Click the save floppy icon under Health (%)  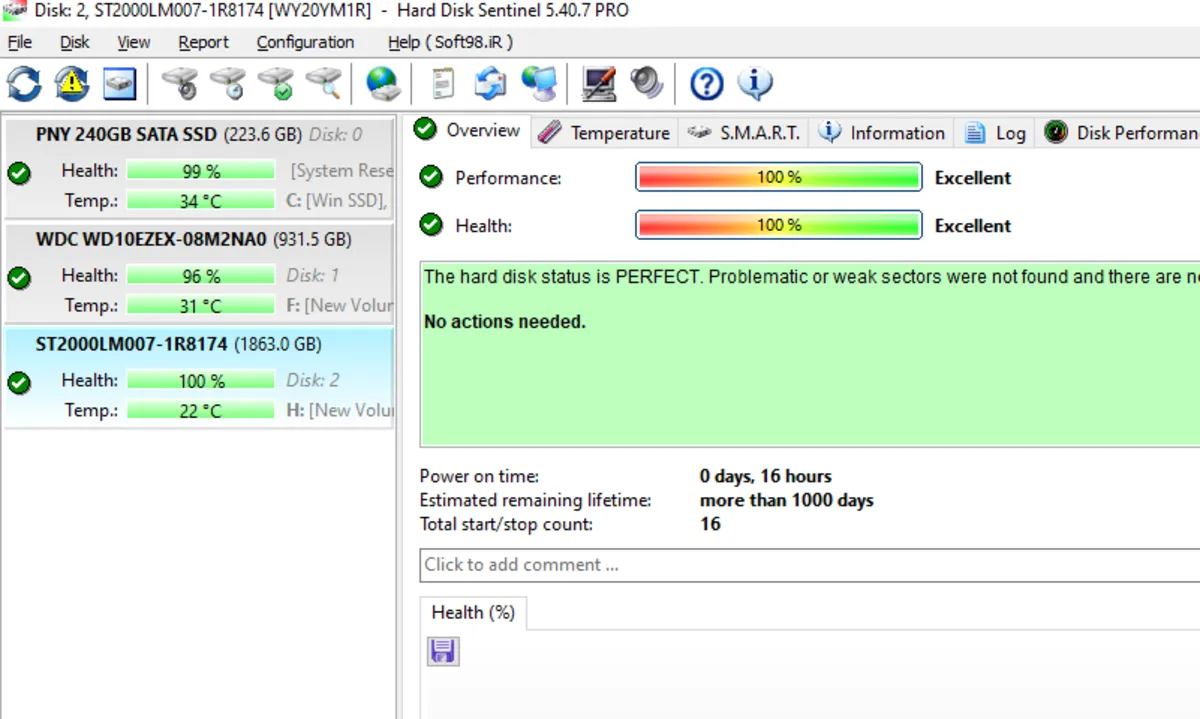(x=443, y=652)
